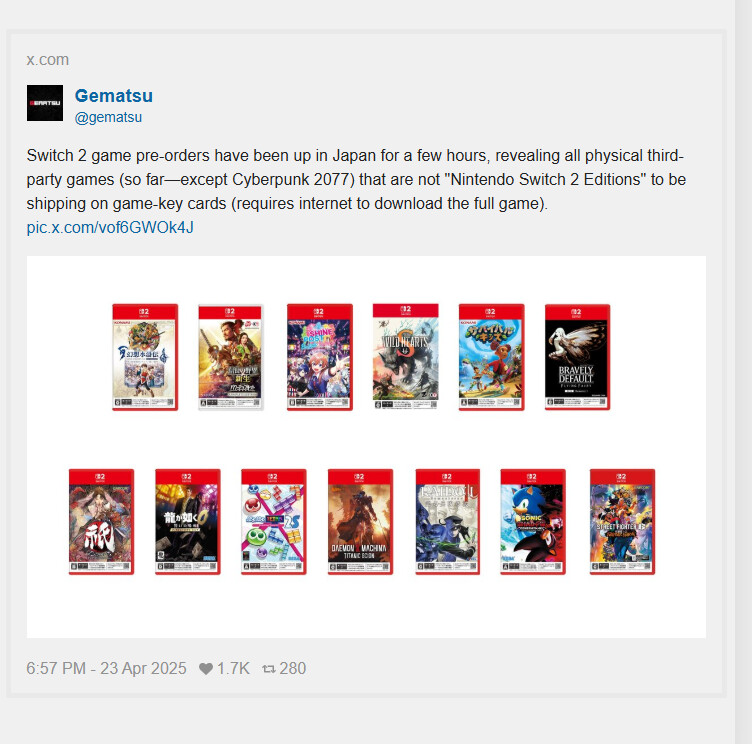This screenshot has height=744, width=752.
Task: Select the Puyo Puyo Tetris 2S cover
Action: 274,522
